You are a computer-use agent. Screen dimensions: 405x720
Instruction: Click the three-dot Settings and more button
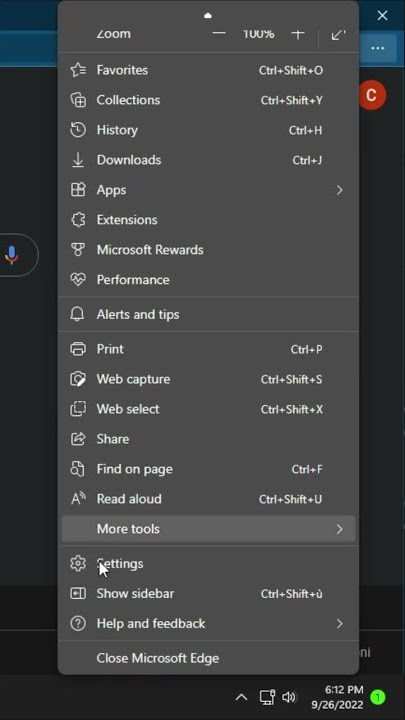pos(378,48)
